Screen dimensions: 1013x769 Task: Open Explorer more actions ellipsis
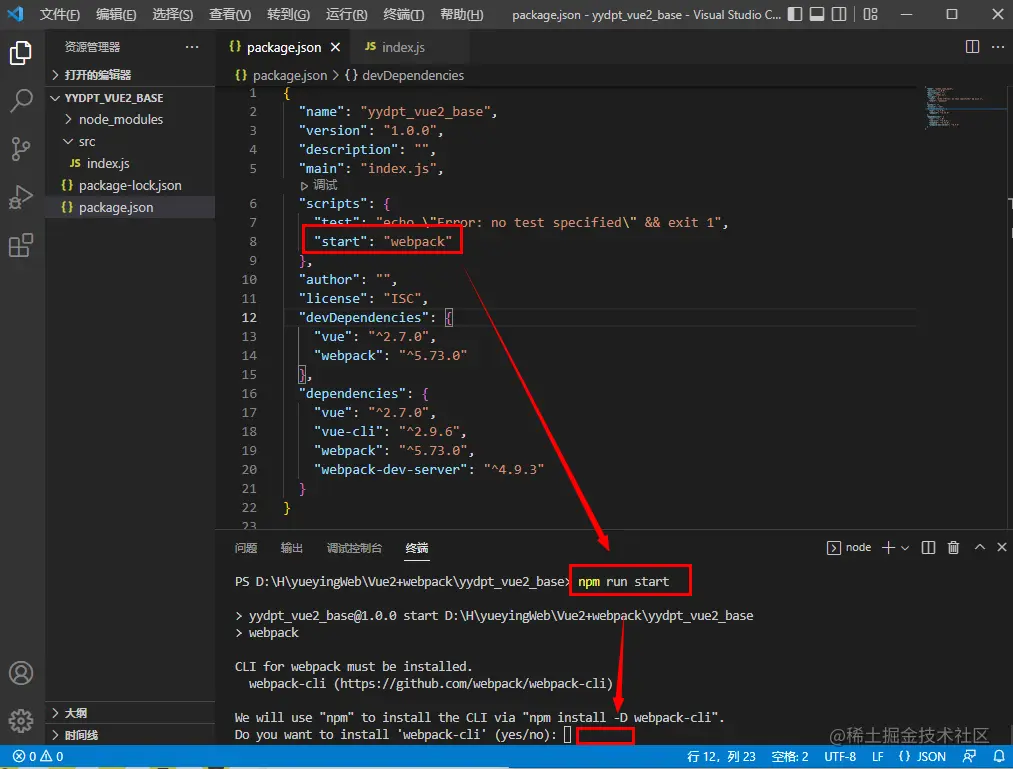[192, 47]
